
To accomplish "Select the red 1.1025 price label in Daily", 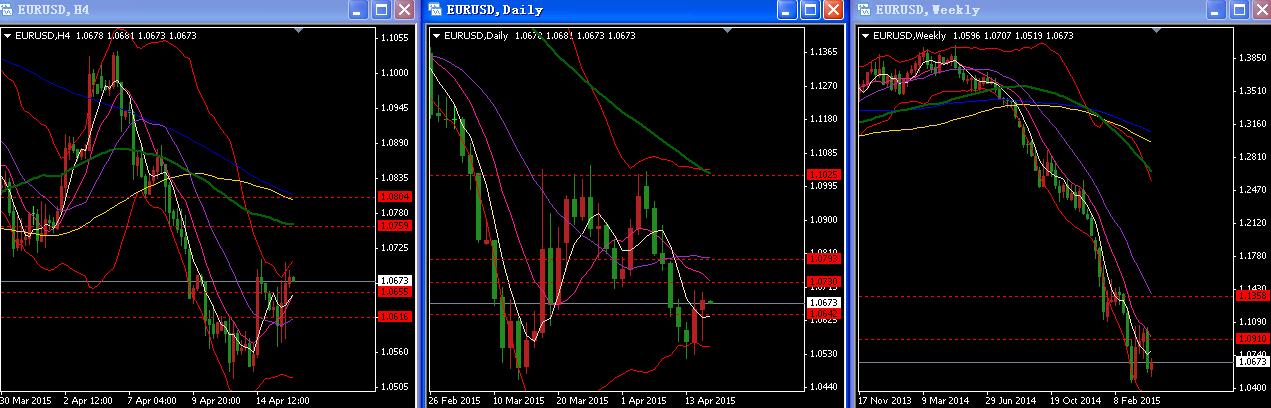I will pos(825,175).
